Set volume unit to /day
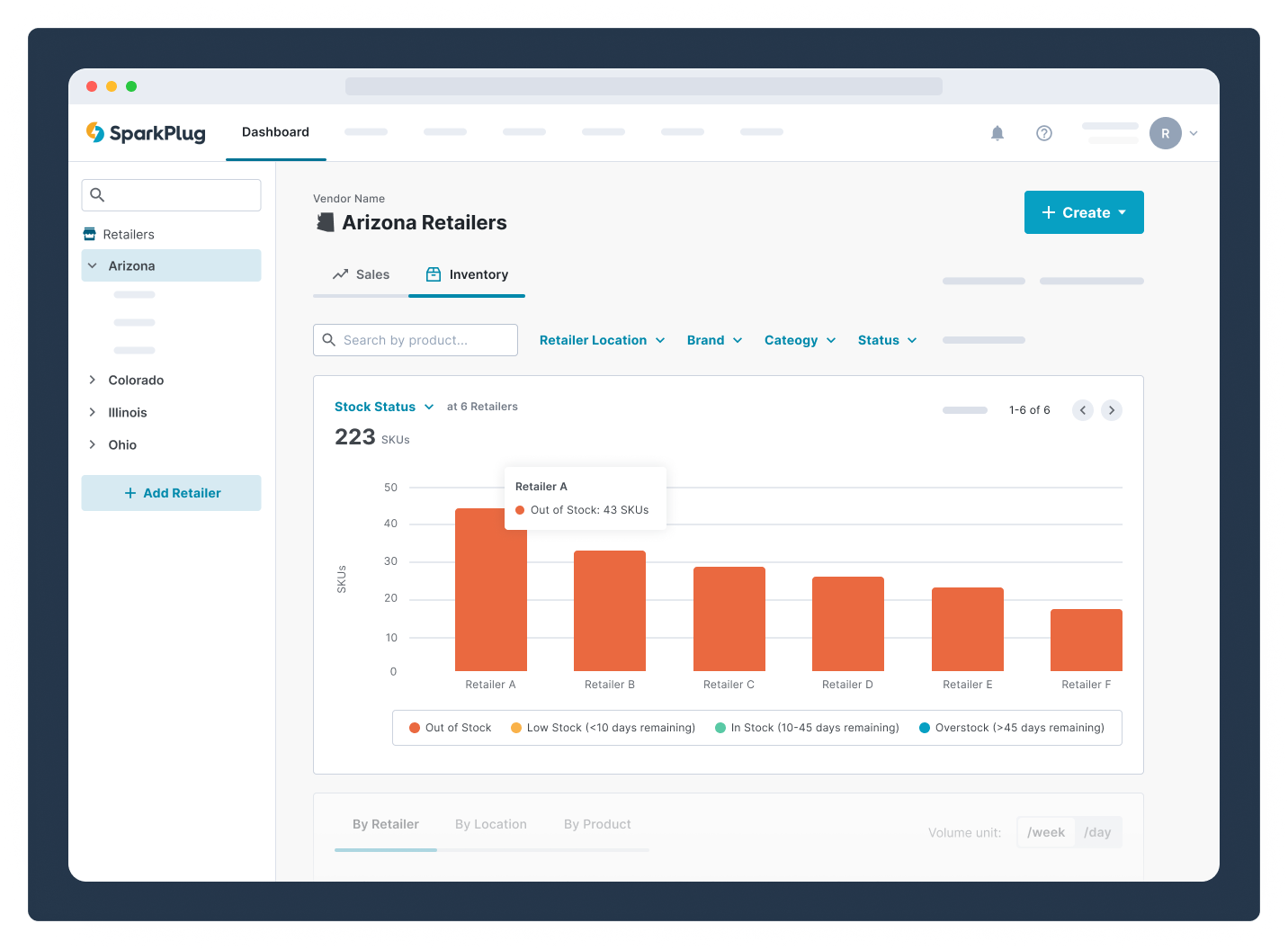This screenshot has height=950, width=1288. coord(1097,832)
